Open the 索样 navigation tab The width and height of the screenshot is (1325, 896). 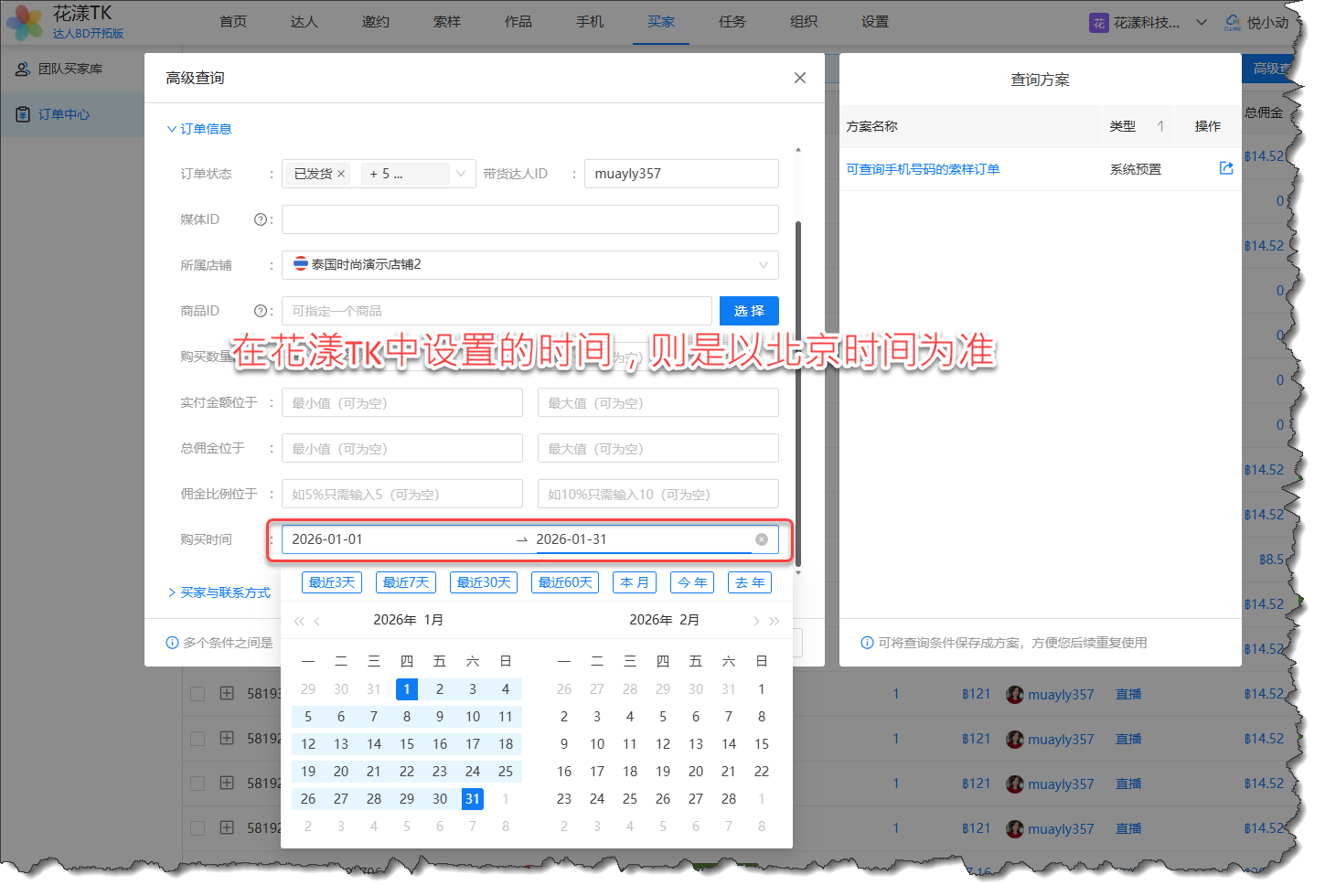(446, 22)
